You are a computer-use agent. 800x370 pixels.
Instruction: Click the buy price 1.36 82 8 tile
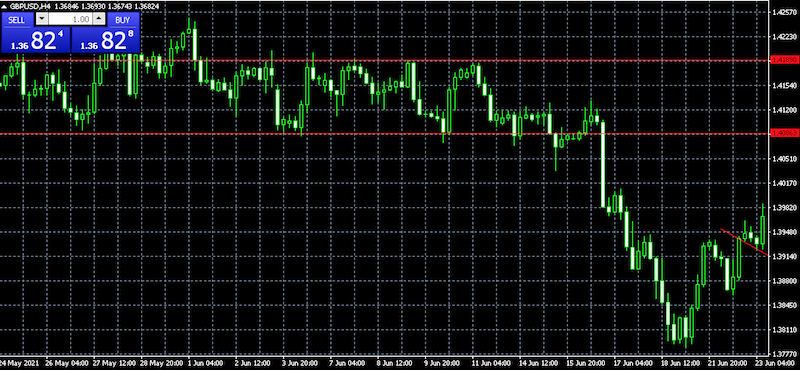coord(106,40)
